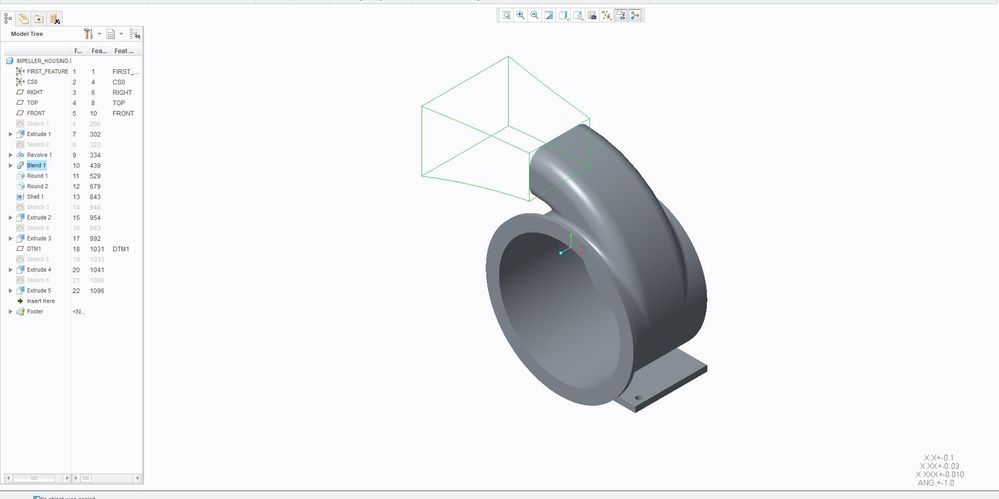Select the Round 2 feature
This screenshot has width=999, height=499.
(x=37, y=186)
